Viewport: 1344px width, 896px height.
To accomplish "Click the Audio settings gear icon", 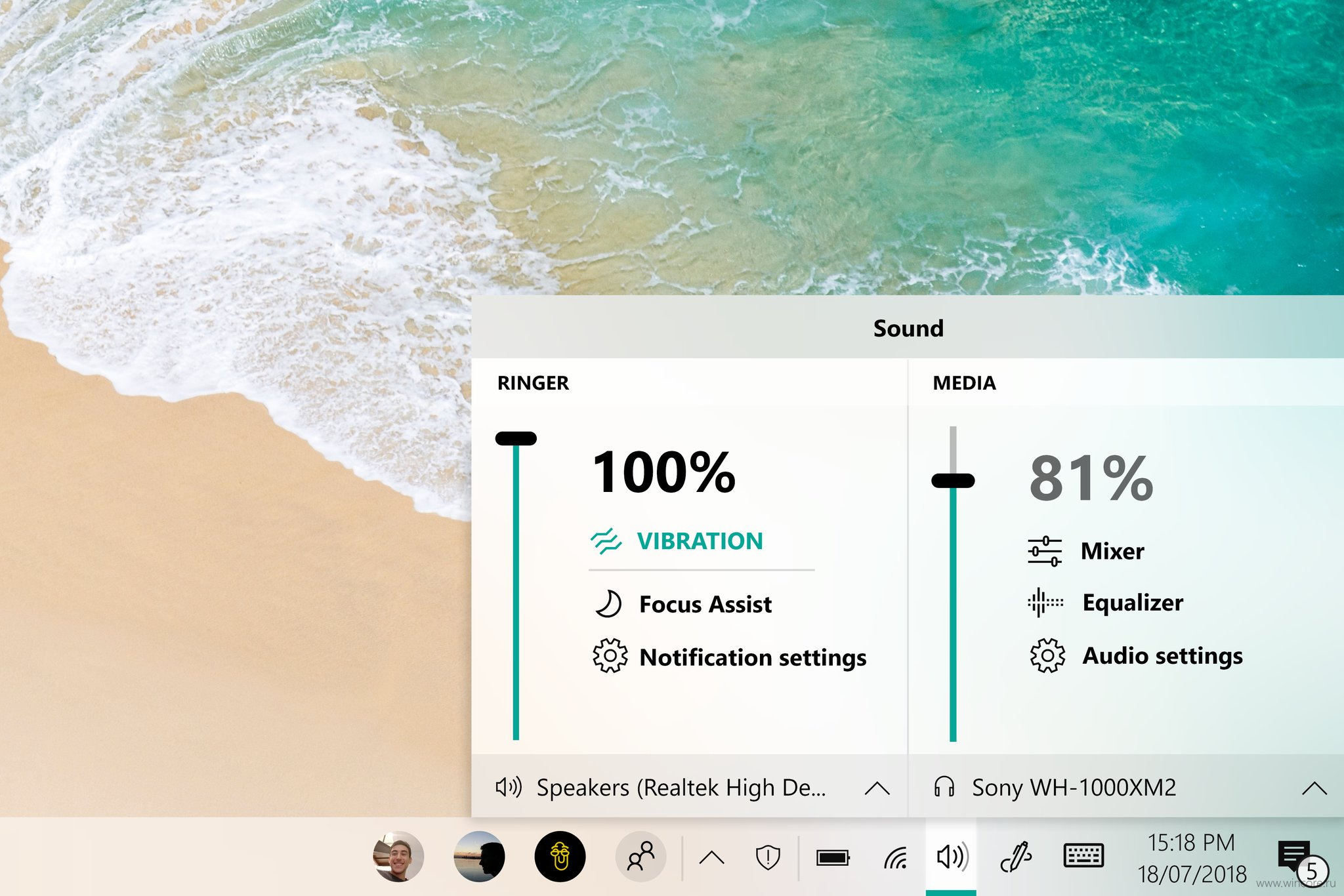I will pyautogui.click(x=1047, y=655).
